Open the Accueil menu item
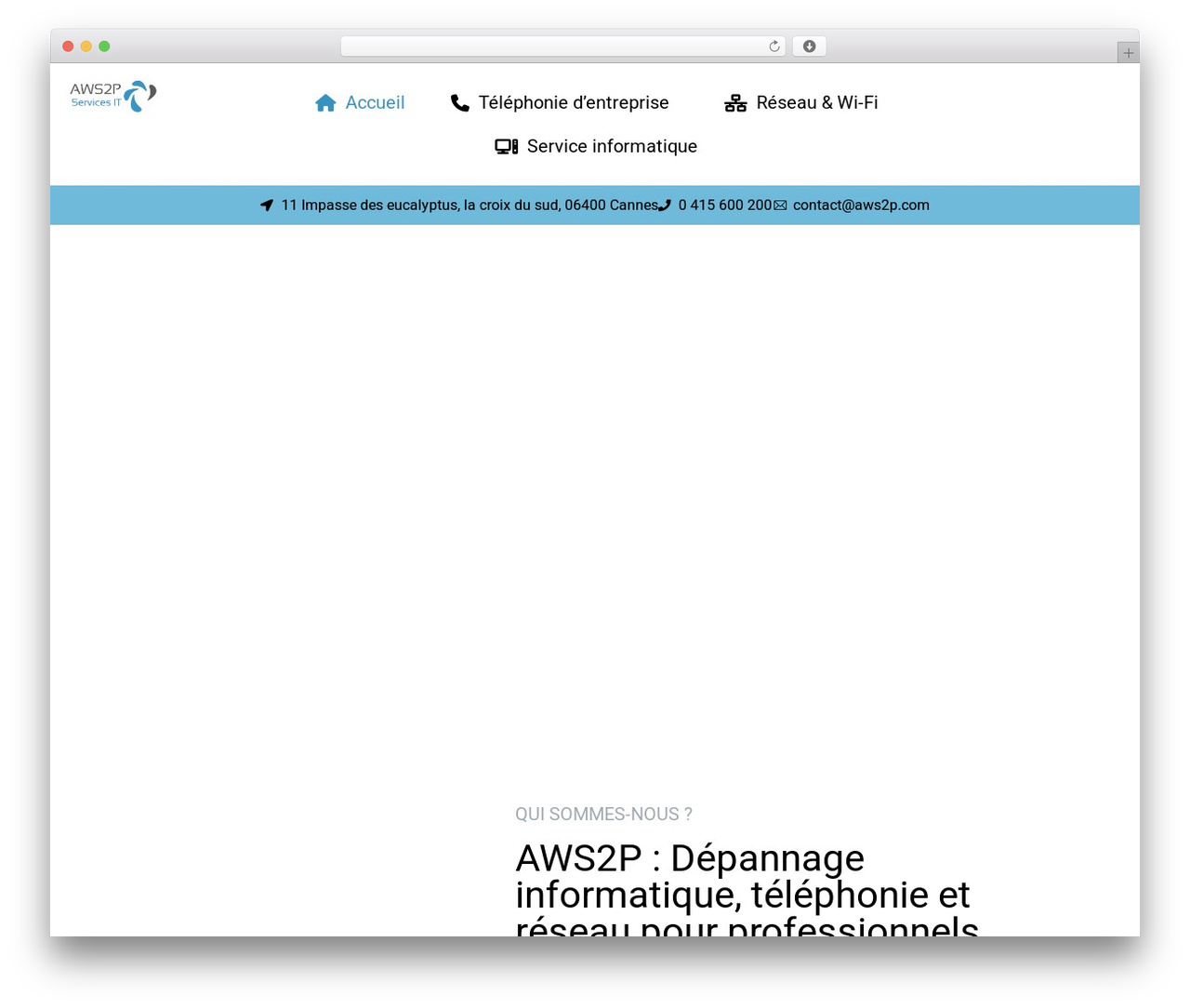Viewport: 1190px width, 1008px height. pos(360,103)
